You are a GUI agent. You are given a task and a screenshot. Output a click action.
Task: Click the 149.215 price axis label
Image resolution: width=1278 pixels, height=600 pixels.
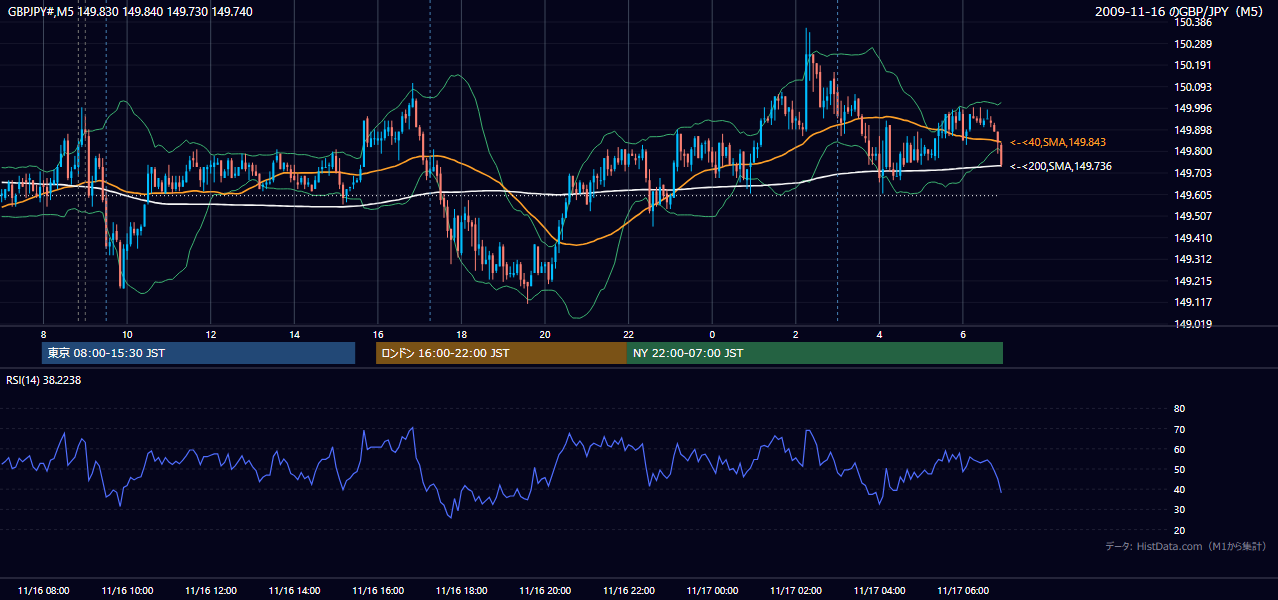click(x=1193, y=281)
